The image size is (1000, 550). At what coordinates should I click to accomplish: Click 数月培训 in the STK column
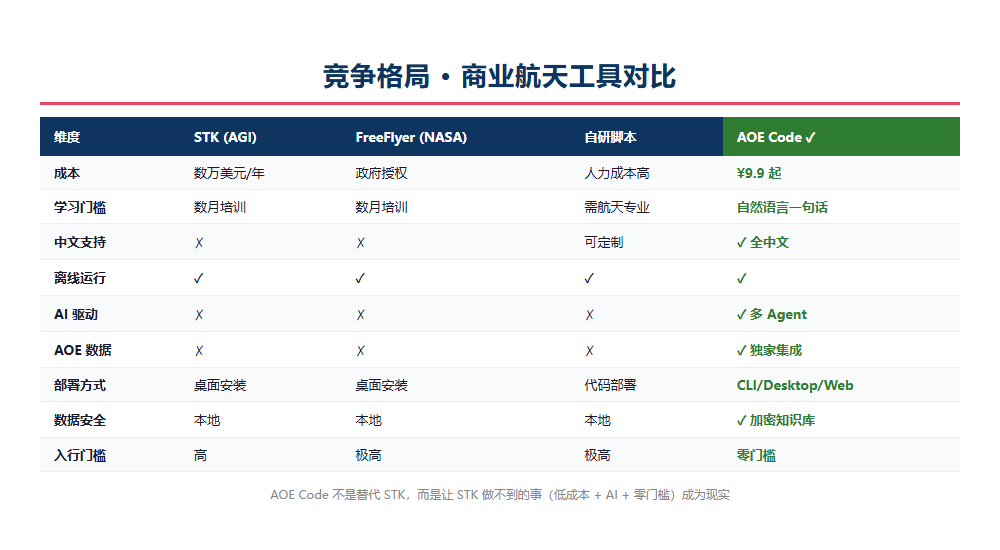tap(220, 207)
